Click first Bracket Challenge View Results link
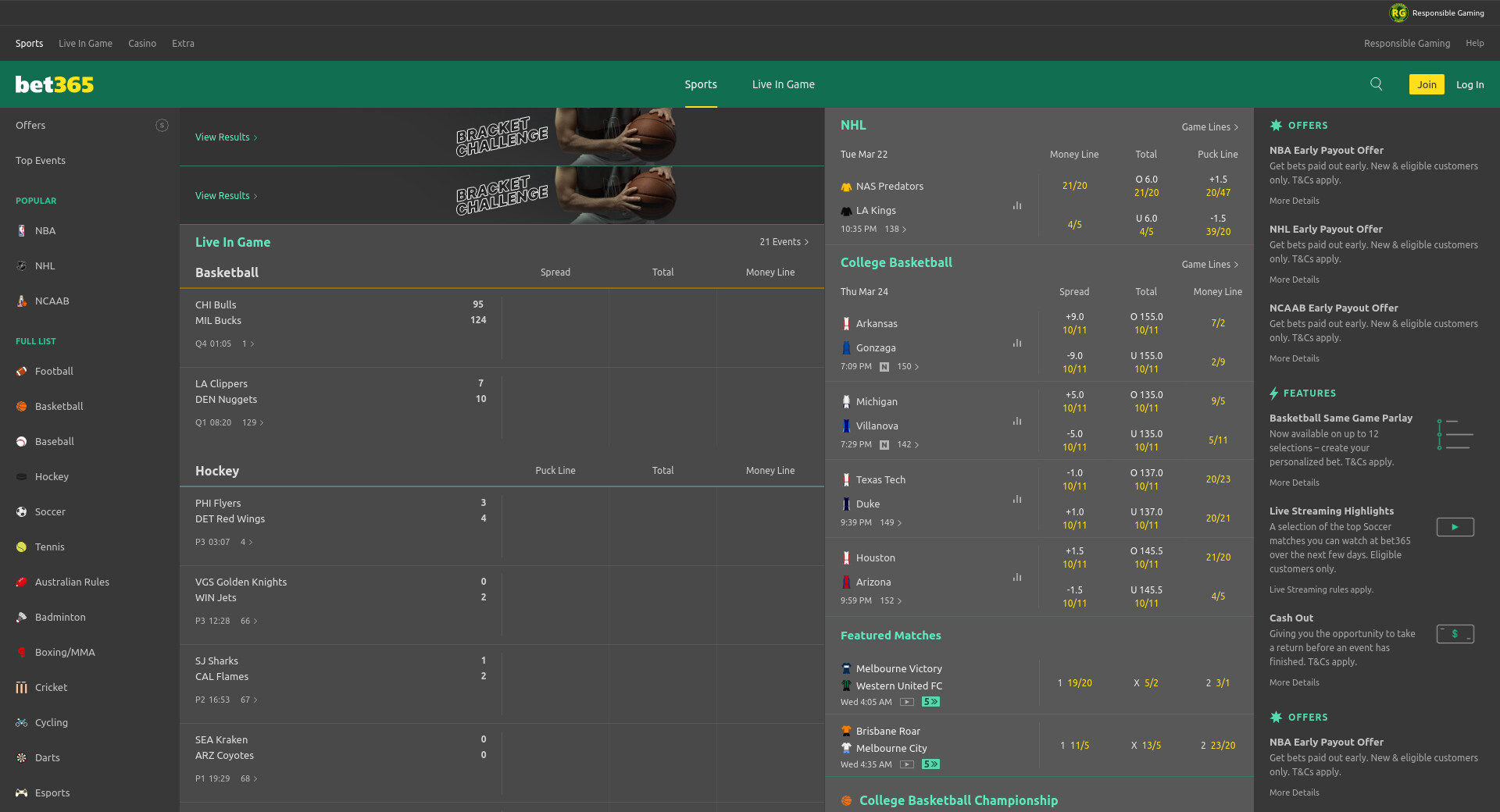Viewport: 1500px width, 812px height. point(226,137)
